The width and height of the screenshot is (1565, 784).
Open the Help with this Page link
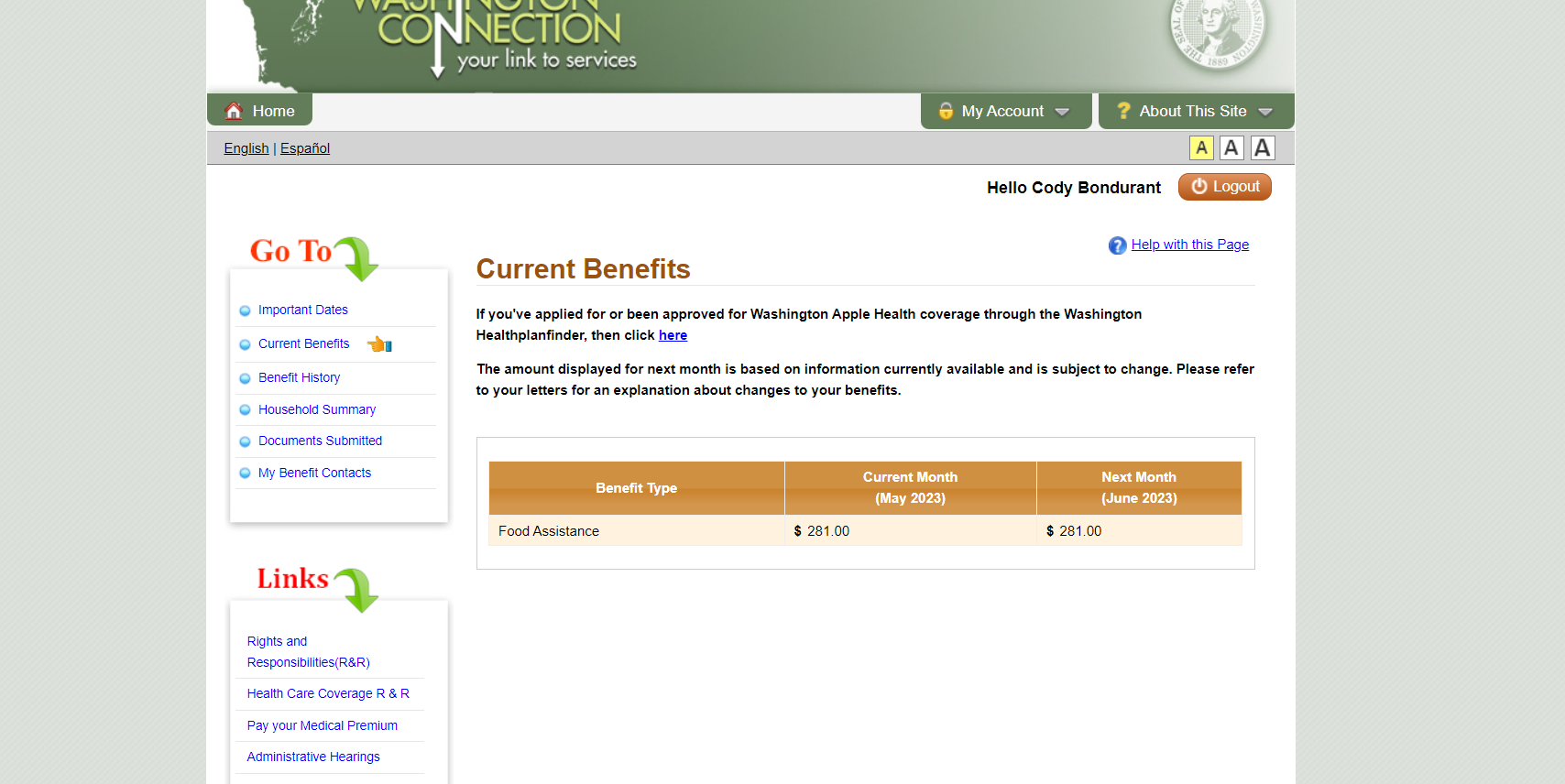(1190, 245)
